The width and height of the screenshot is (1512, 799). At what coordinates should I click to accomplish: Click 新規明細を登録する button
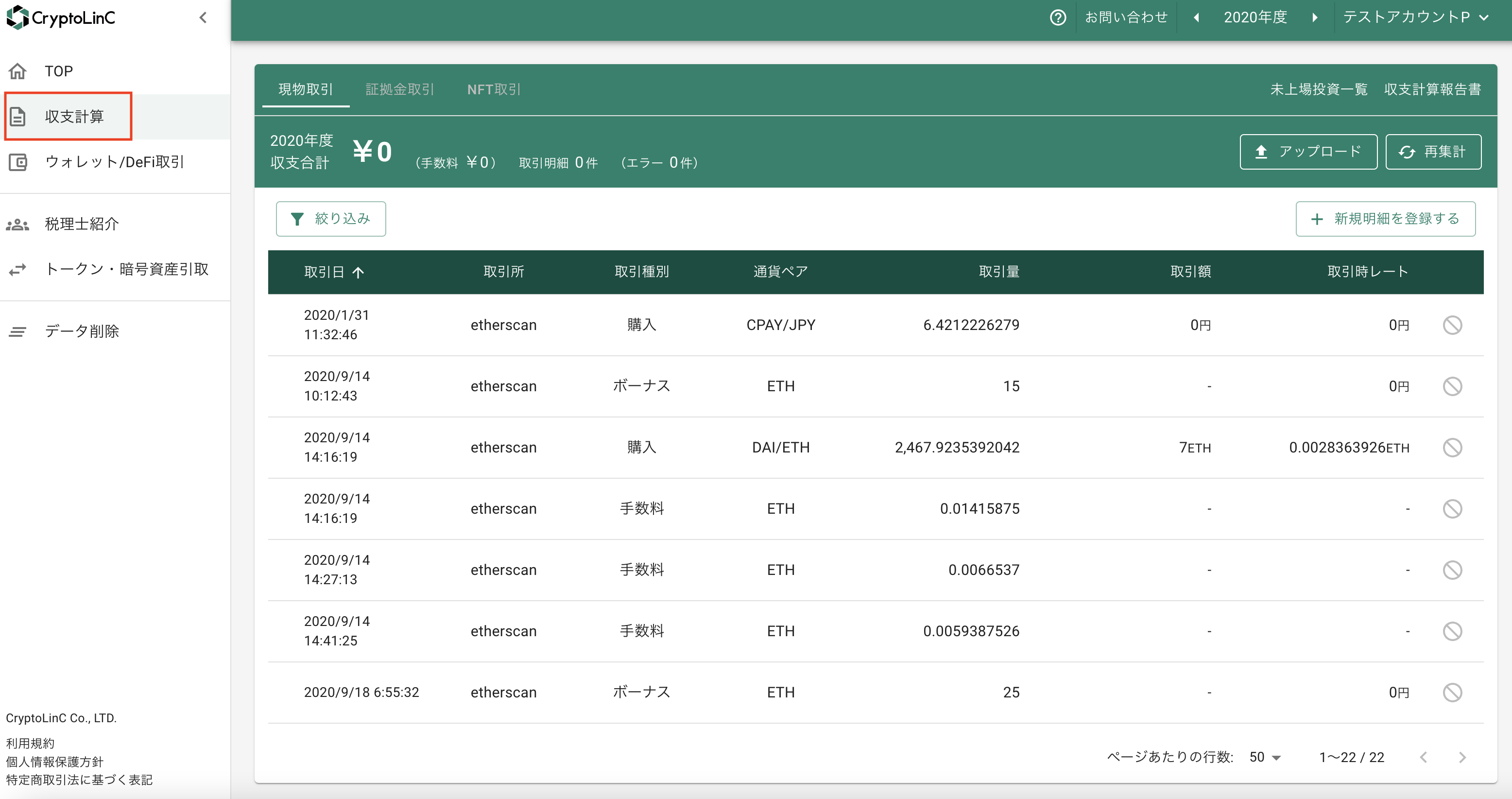click(x=1385, y=219)
